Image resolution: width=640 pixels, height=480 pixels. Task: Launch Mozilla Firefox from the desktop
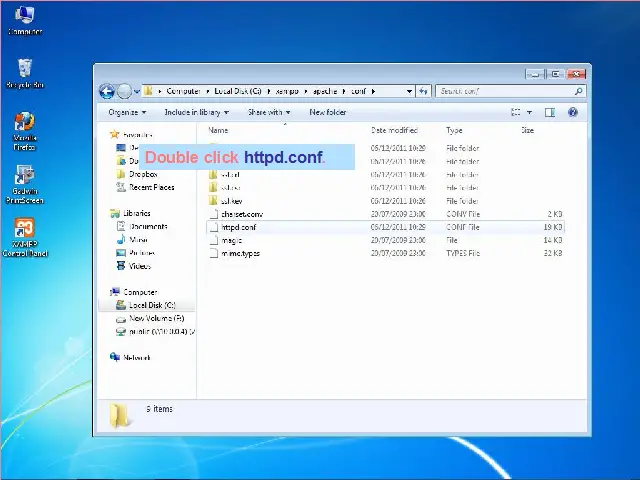[25, 131]
